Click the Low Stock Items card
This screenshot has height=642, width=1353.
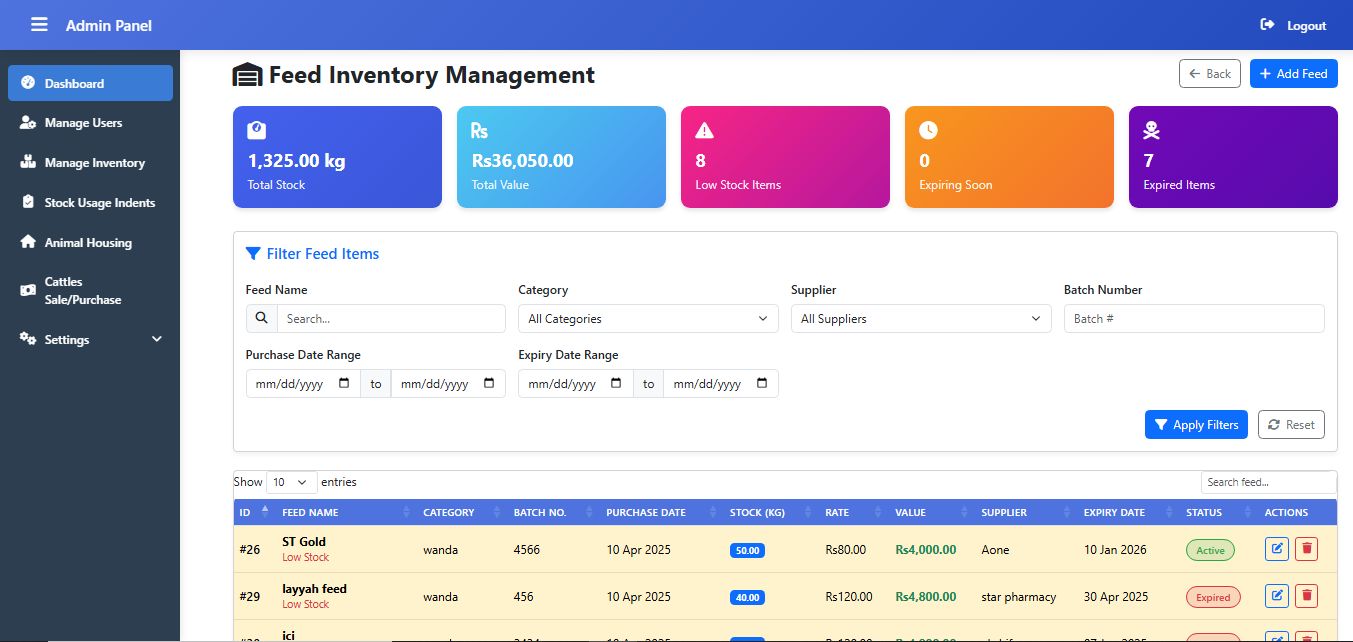point(785,157)
